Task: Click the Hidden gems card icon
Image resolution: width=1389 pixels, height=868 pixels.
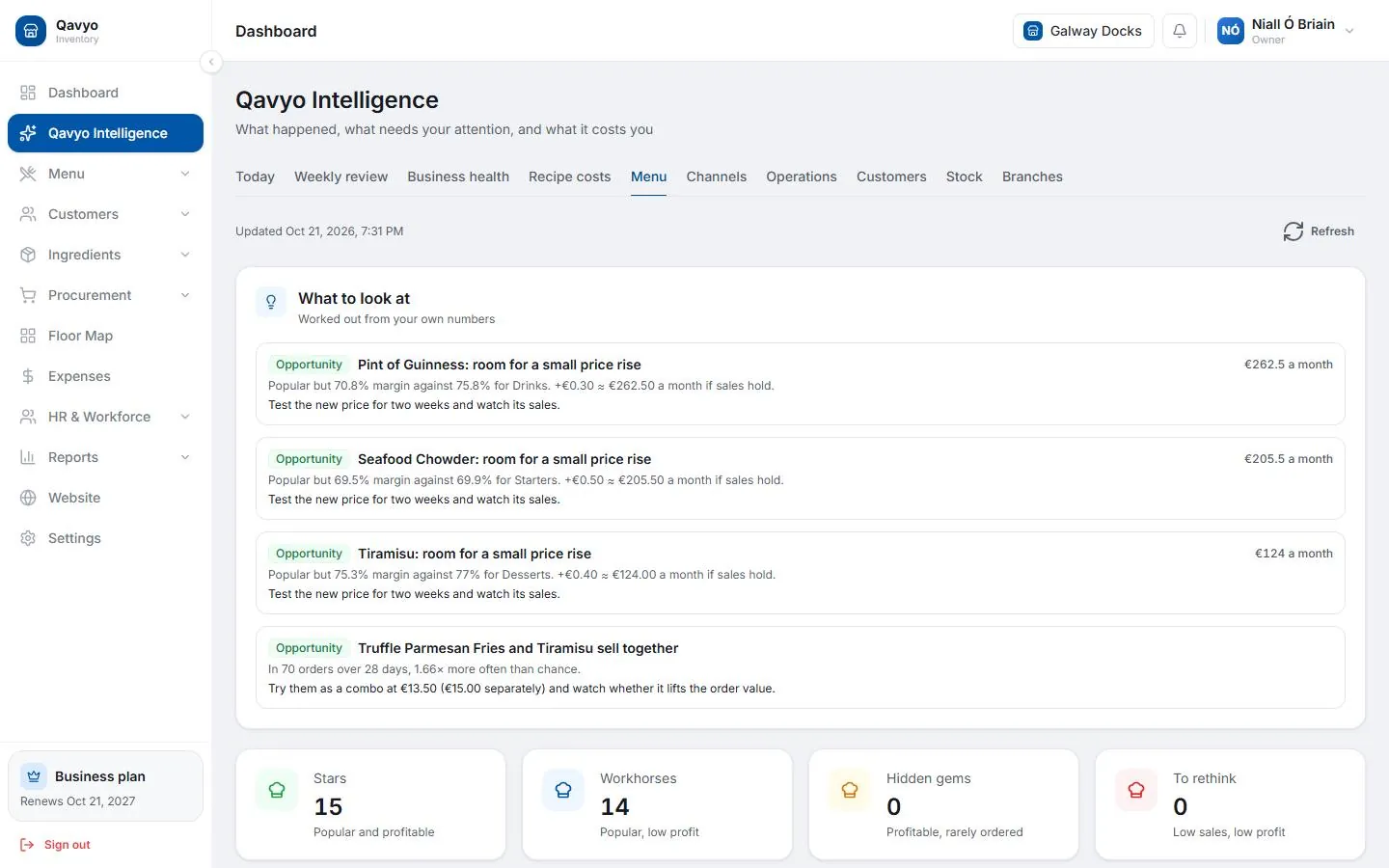Action: pyautogui.click(x=850, y=790)
